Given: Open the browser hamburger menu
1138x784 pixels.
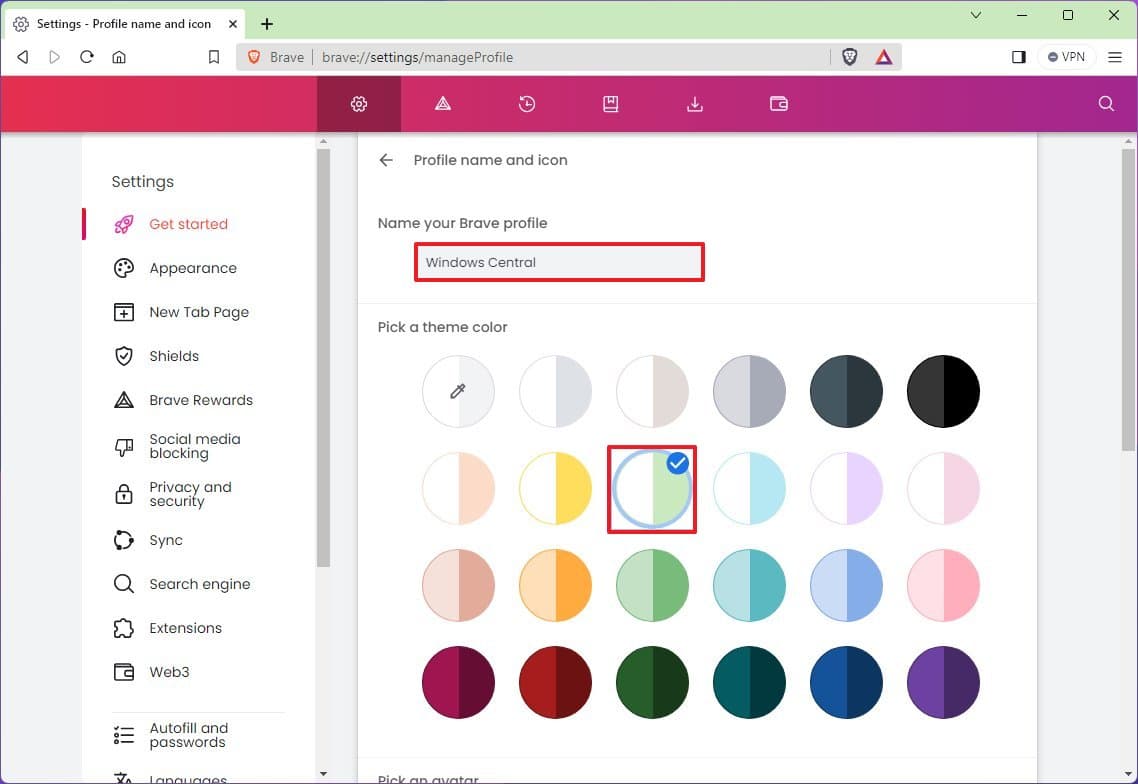Looking at the screenshot, I should pyautogui.click(x=1114, y=57).
